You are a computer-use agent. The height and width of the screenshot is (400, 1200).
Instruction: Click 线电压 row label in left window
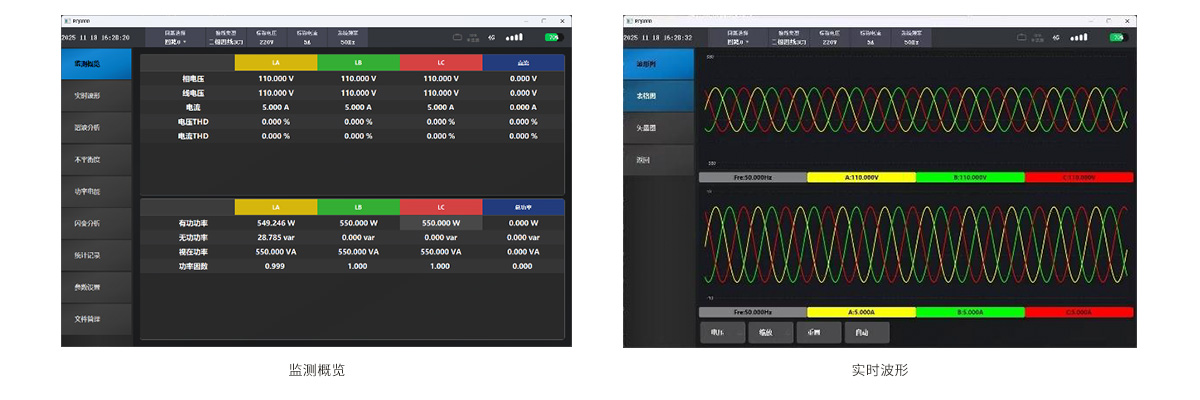tap(193, 92)
